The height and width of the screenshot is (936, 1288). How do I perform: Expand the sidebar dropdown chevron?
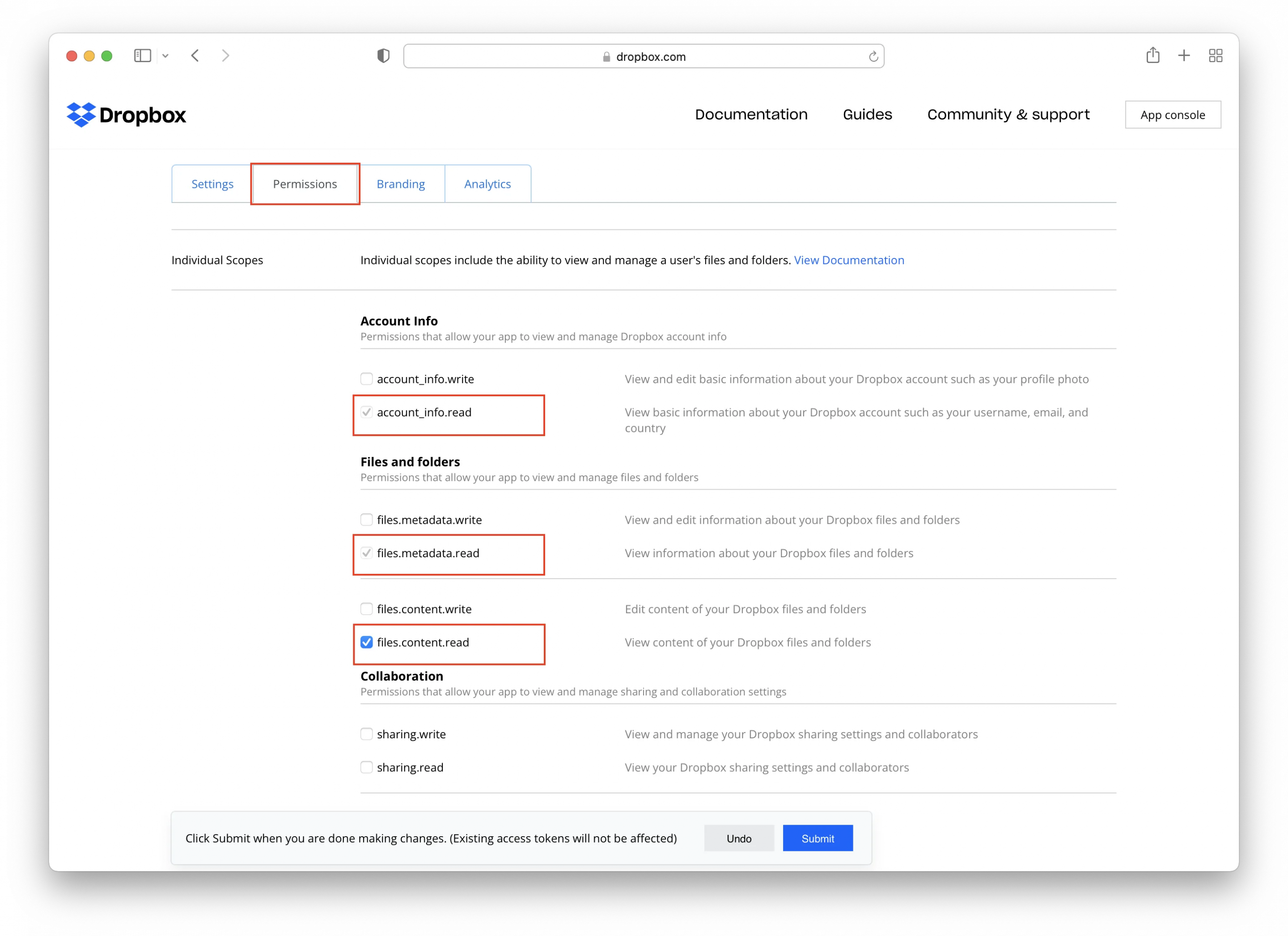pos(165,55)
